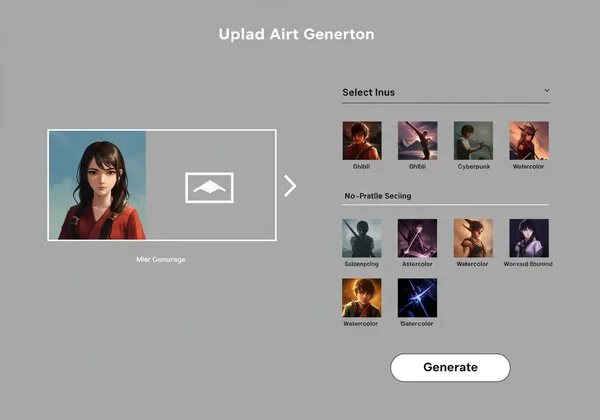Select the Worreard Bounsind style thumbnail
The image size is (600, 420).
point(529,238)
